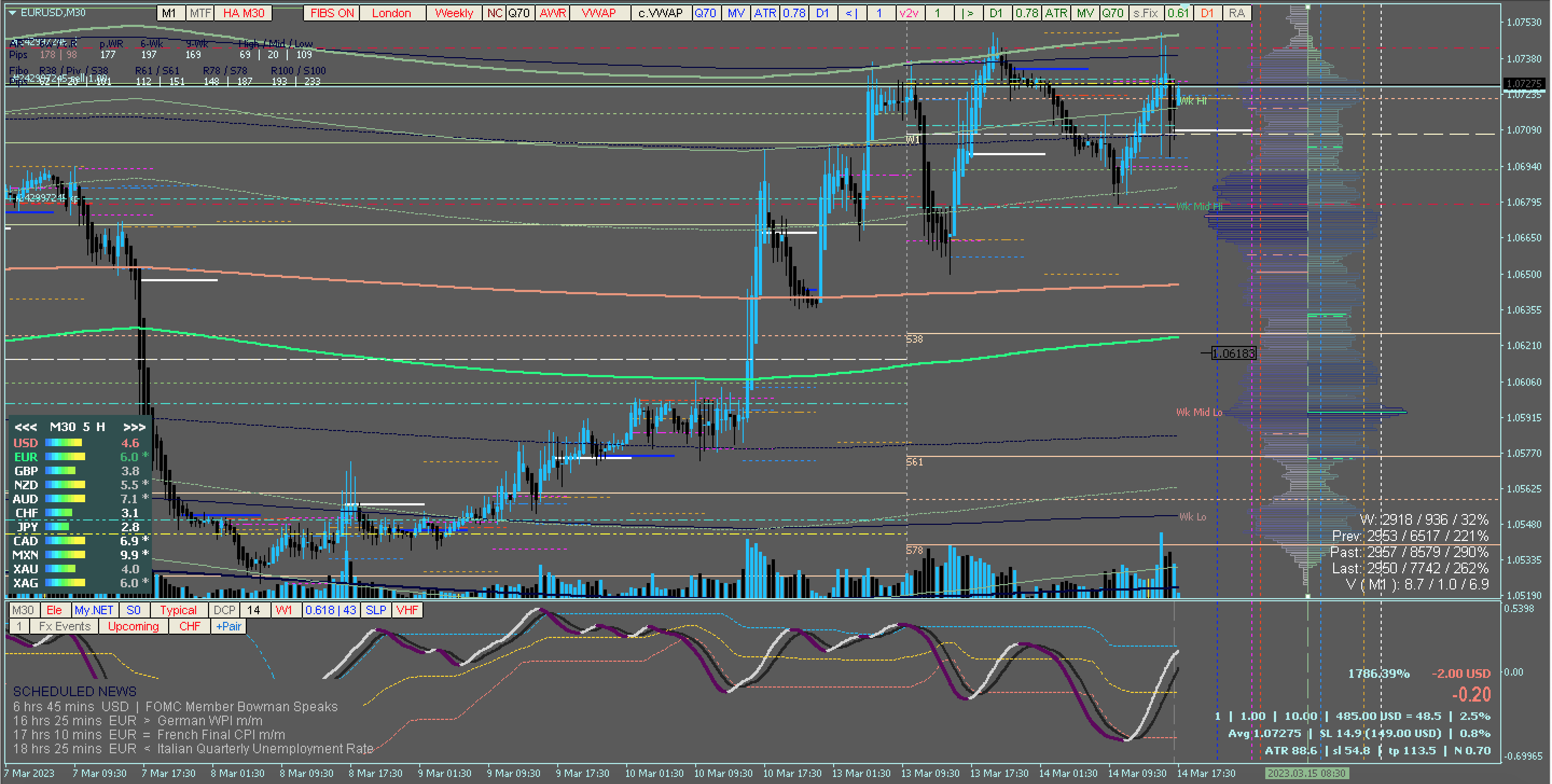Click the 1.06183 price label on chart
The image size is (1552, 784).
pos(1234,353)
